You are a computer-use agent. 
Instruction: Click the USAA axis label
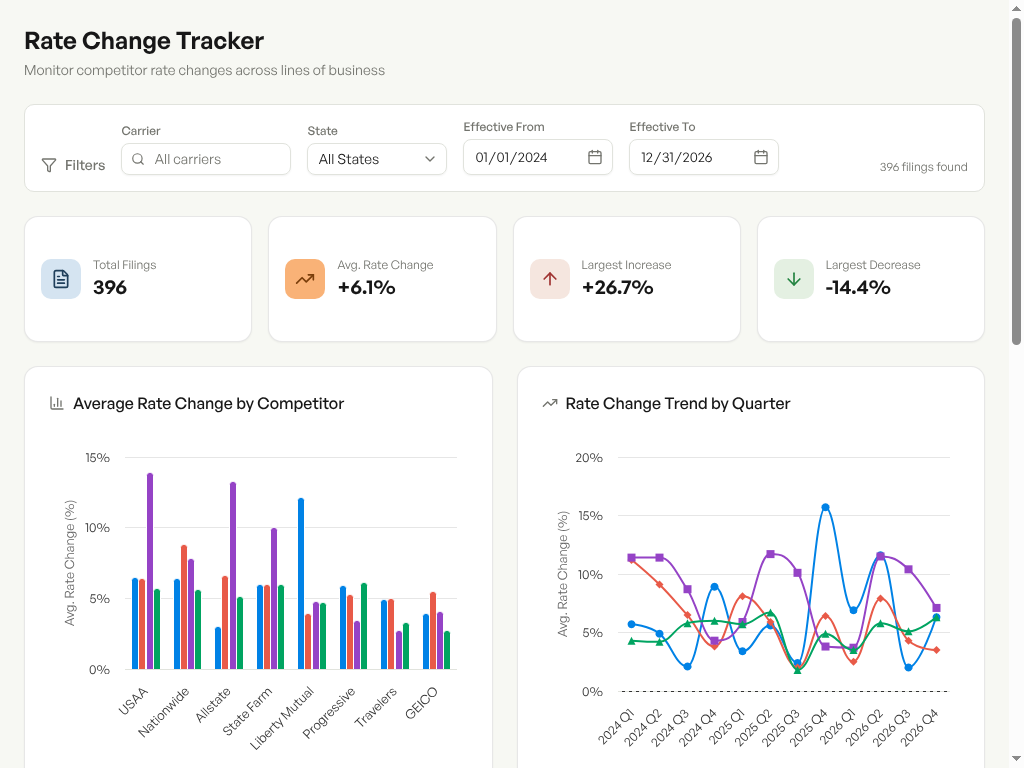click(133, 702)
